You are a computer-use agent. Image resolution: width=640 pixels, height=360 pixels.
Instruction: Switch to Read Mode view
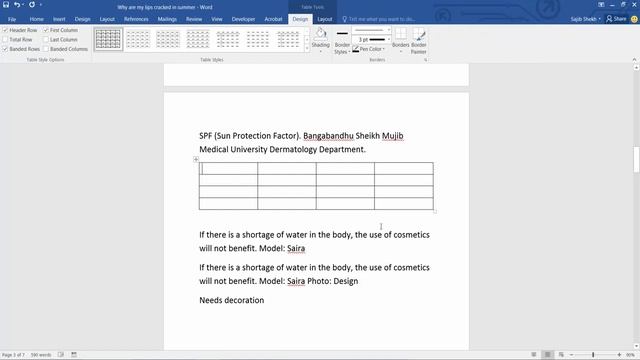(x=533, y=355)
